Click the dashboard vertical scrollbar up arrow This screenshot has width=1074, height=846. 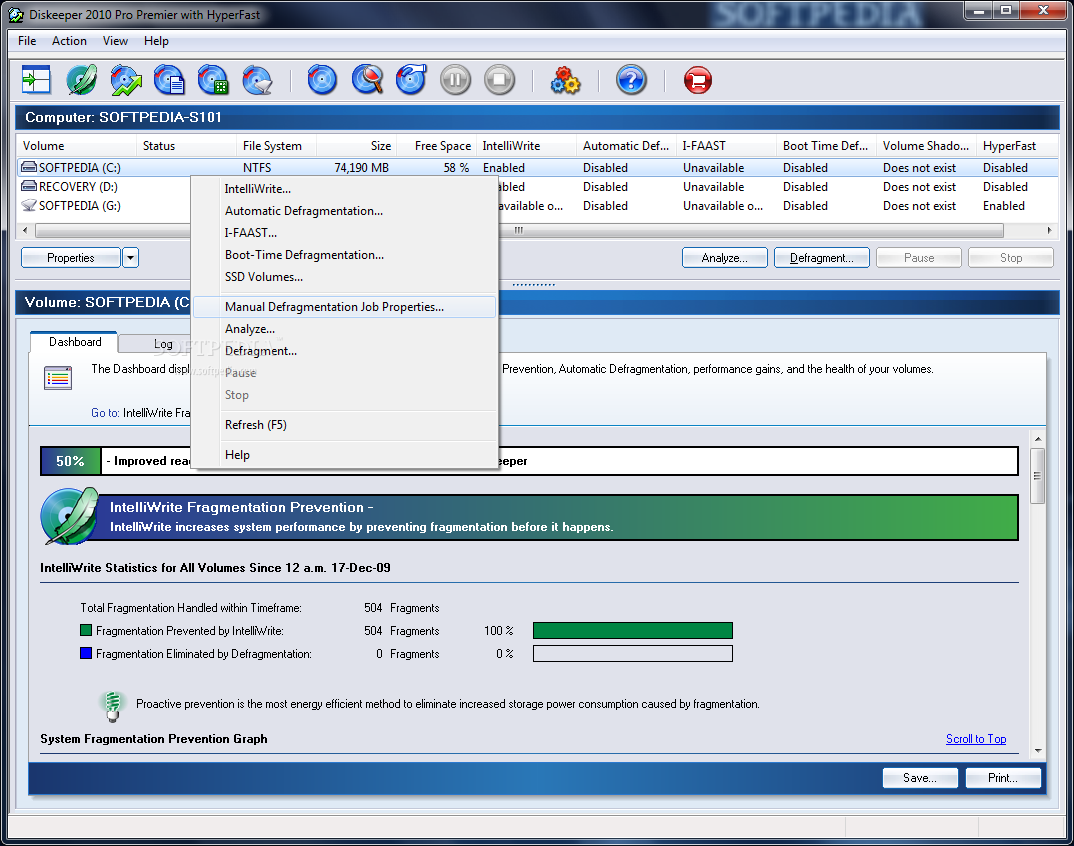[1038, 438]
